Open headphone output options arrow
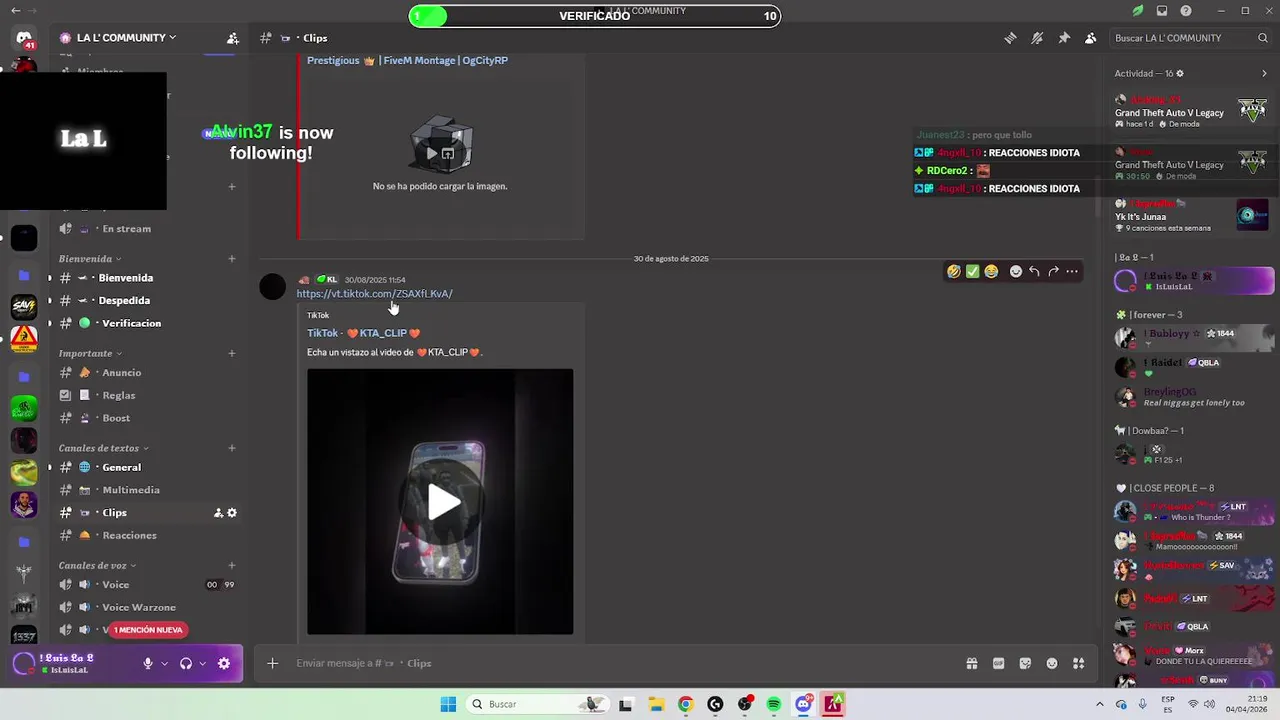 click(202, 663)
